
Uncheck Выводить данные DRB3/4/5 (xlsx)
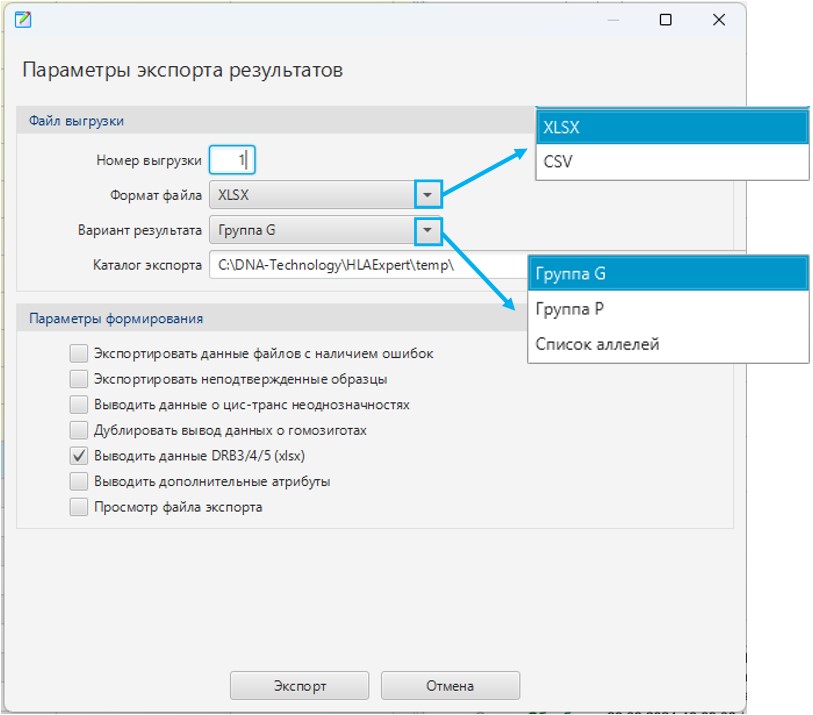point(79,456)
